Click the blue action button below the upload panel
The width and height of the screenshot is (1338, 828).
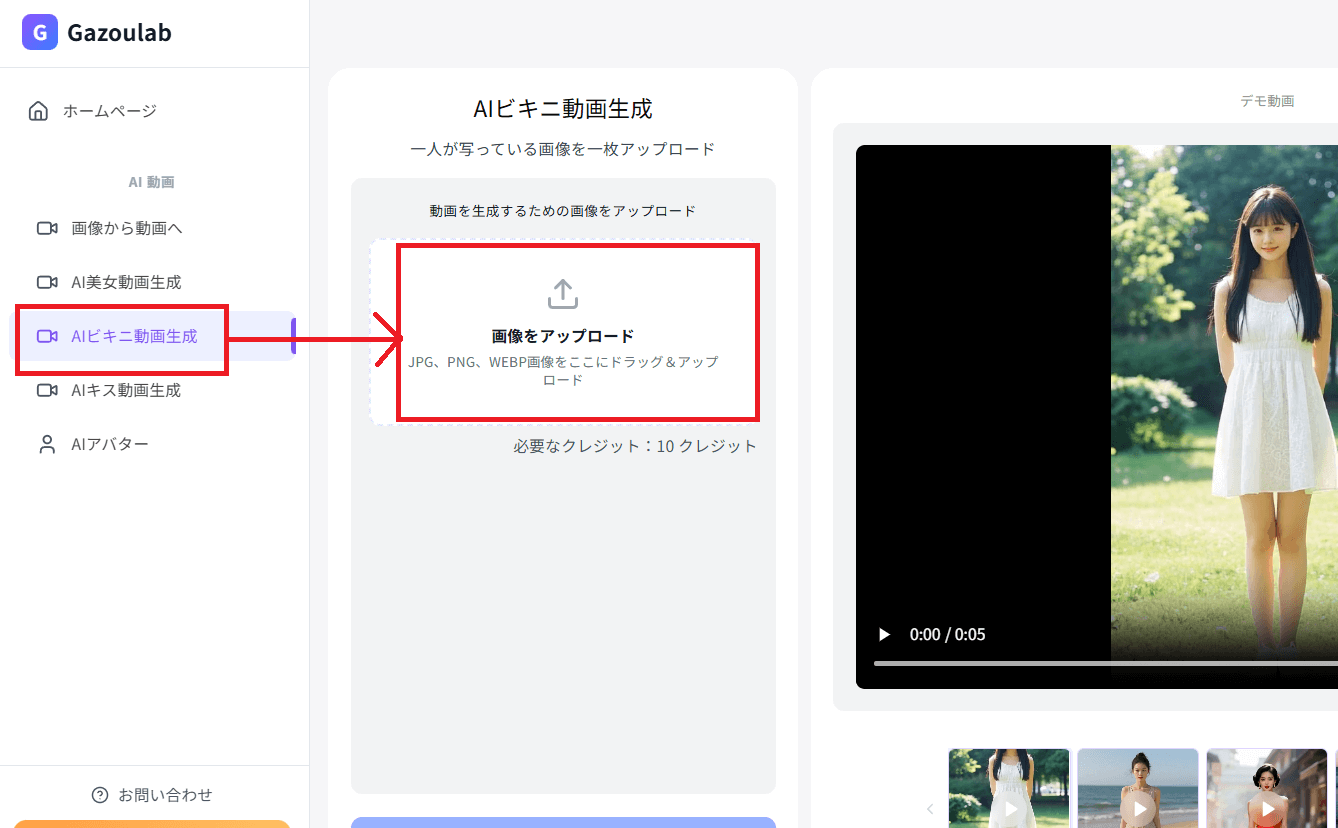click(562, 824)
